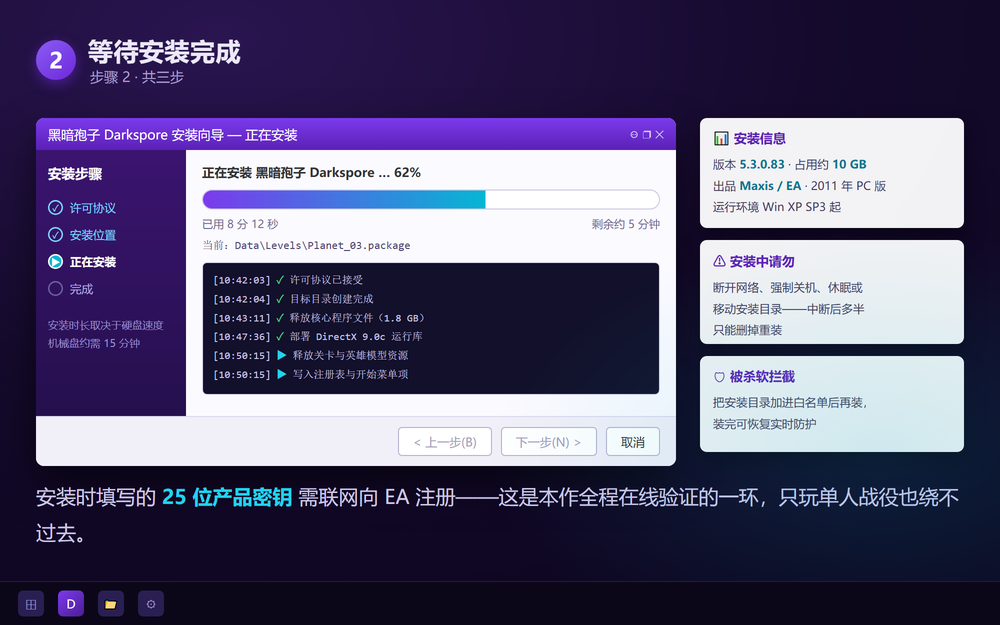Image resolution: width=1000 pixels, height=625 pixels.
Task: Click the 步骤 2 · 共三步 subtitle
Action: pos(136,77)
